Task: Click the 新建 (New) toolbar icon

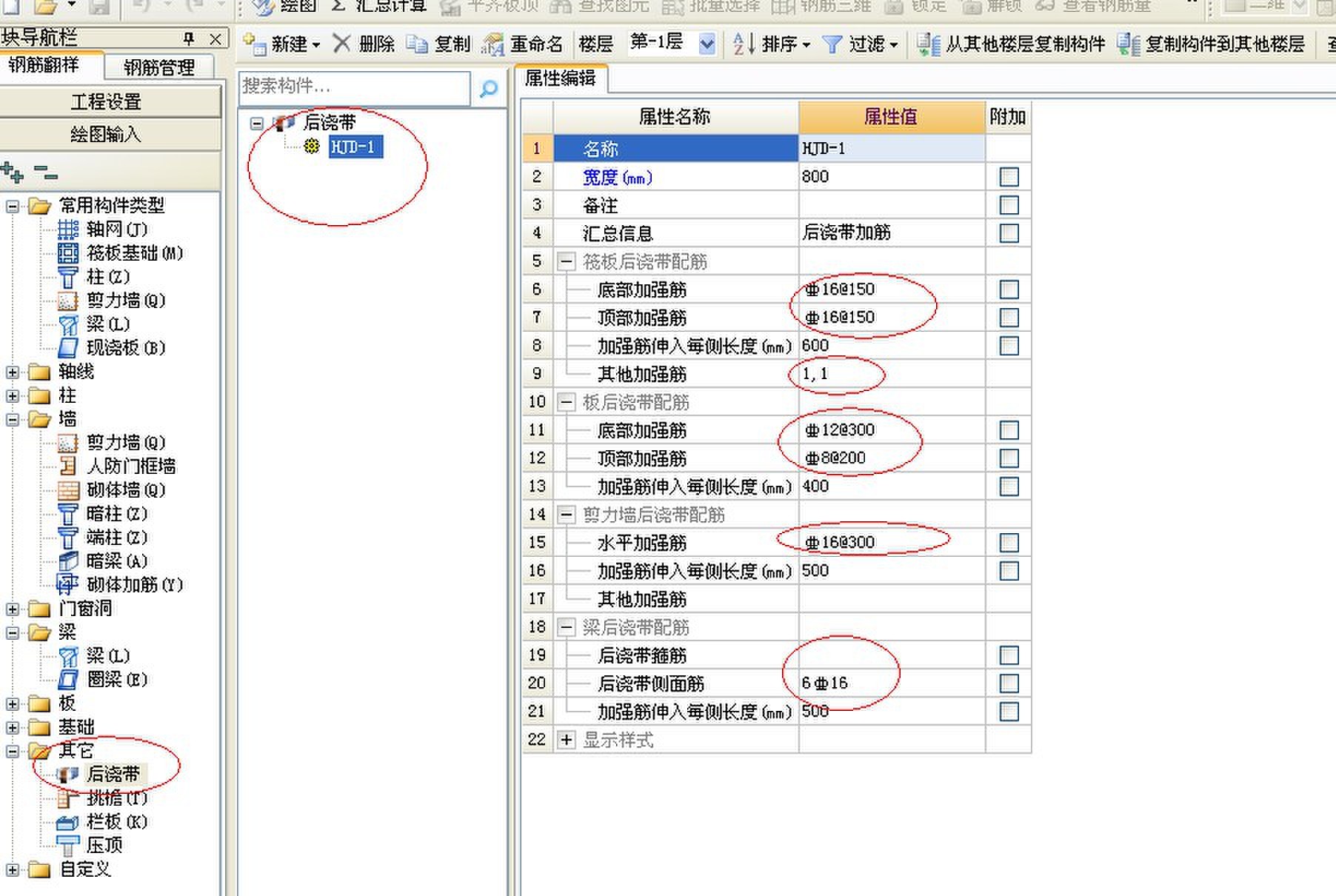Action: (255, 44)
